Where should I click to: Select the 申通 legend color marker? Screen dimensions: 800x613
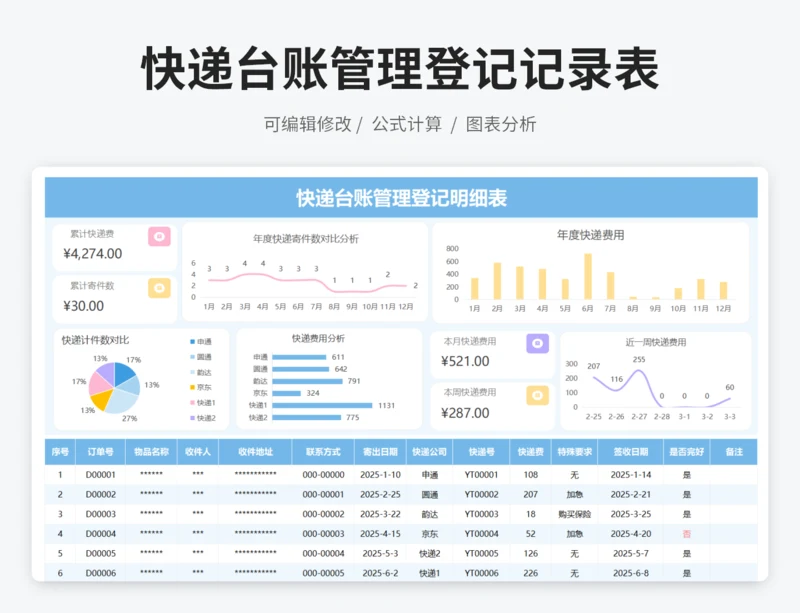[192, 341]
